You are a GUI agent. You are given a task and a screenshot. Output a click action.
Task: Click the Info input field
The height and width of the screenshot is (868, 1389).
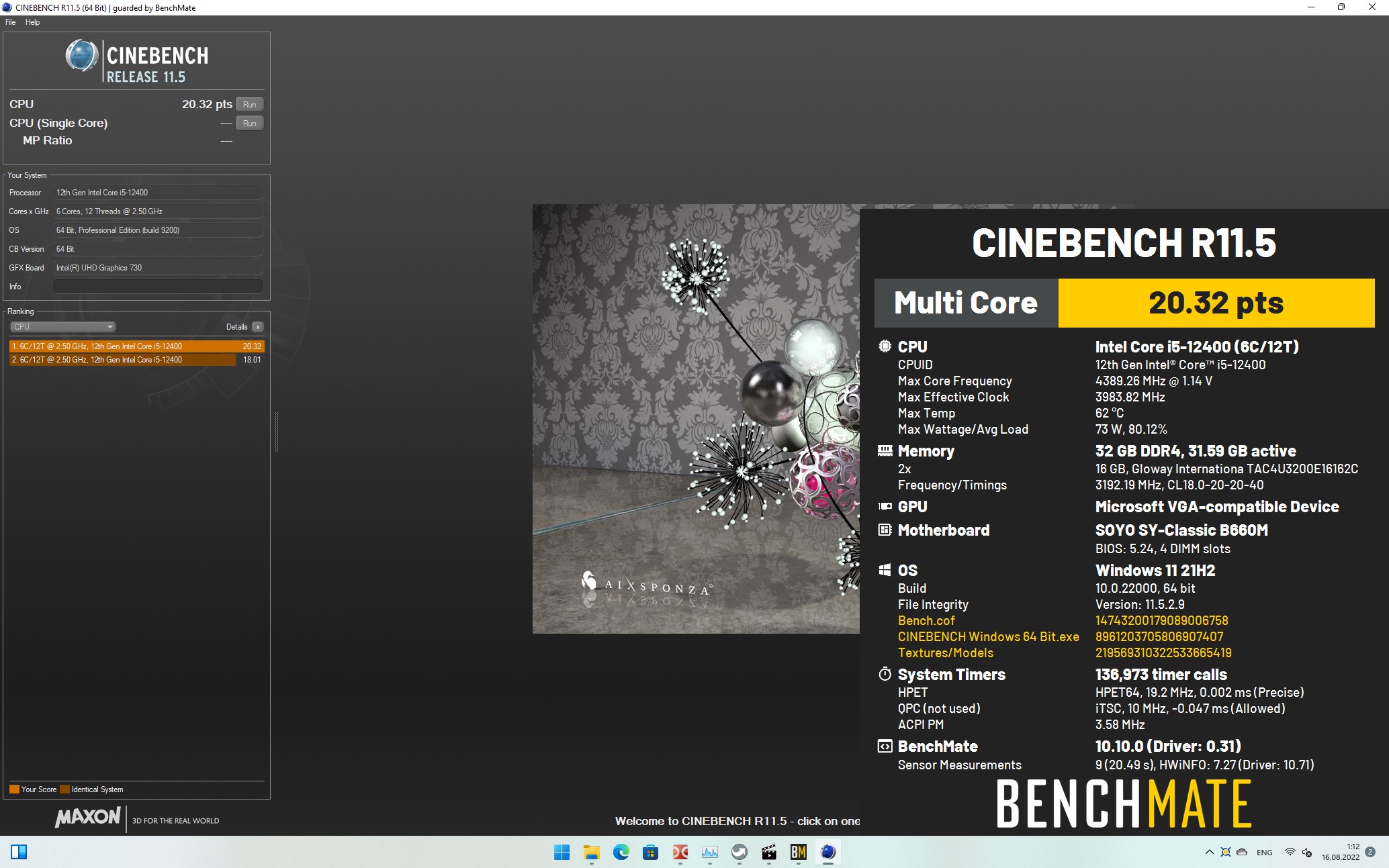coord(158,287)
